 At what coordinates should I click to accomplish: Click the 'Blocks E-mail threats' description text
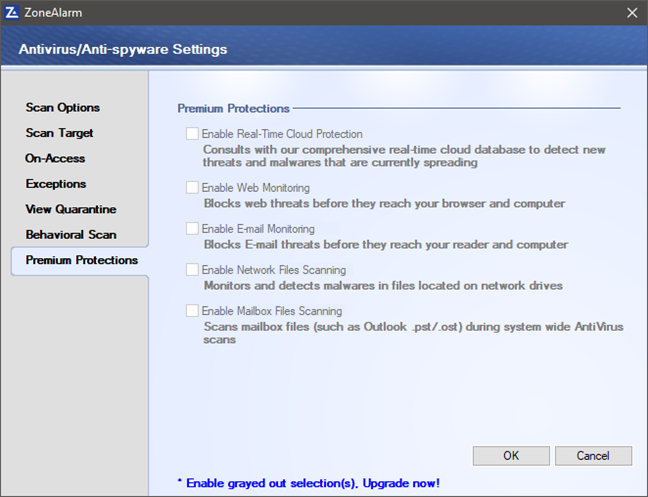point(386,245)
